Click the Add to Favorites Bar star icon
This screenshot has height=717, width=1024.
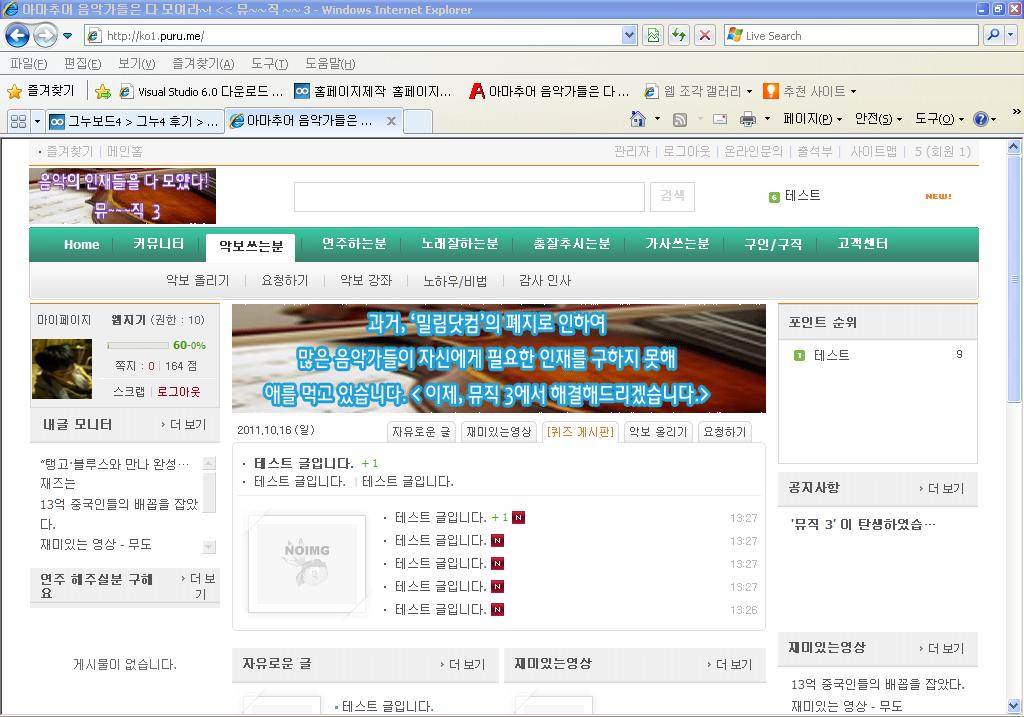pos(102,91)
